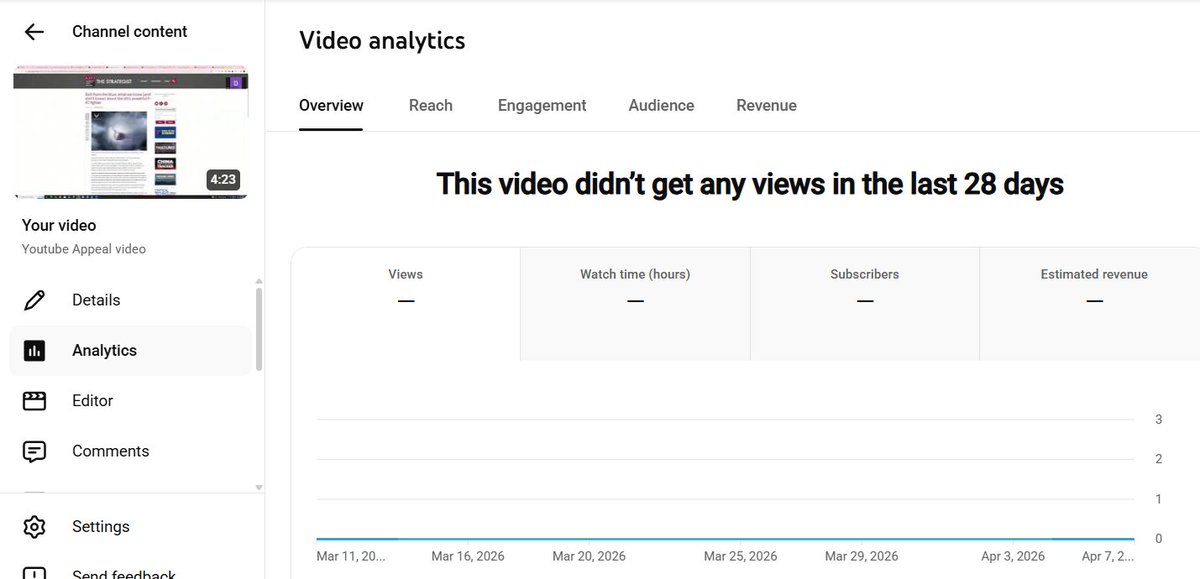Click the Apr 3, 2026 axis label
The width and height of the screenshot is (1200, 579).
1012,557
